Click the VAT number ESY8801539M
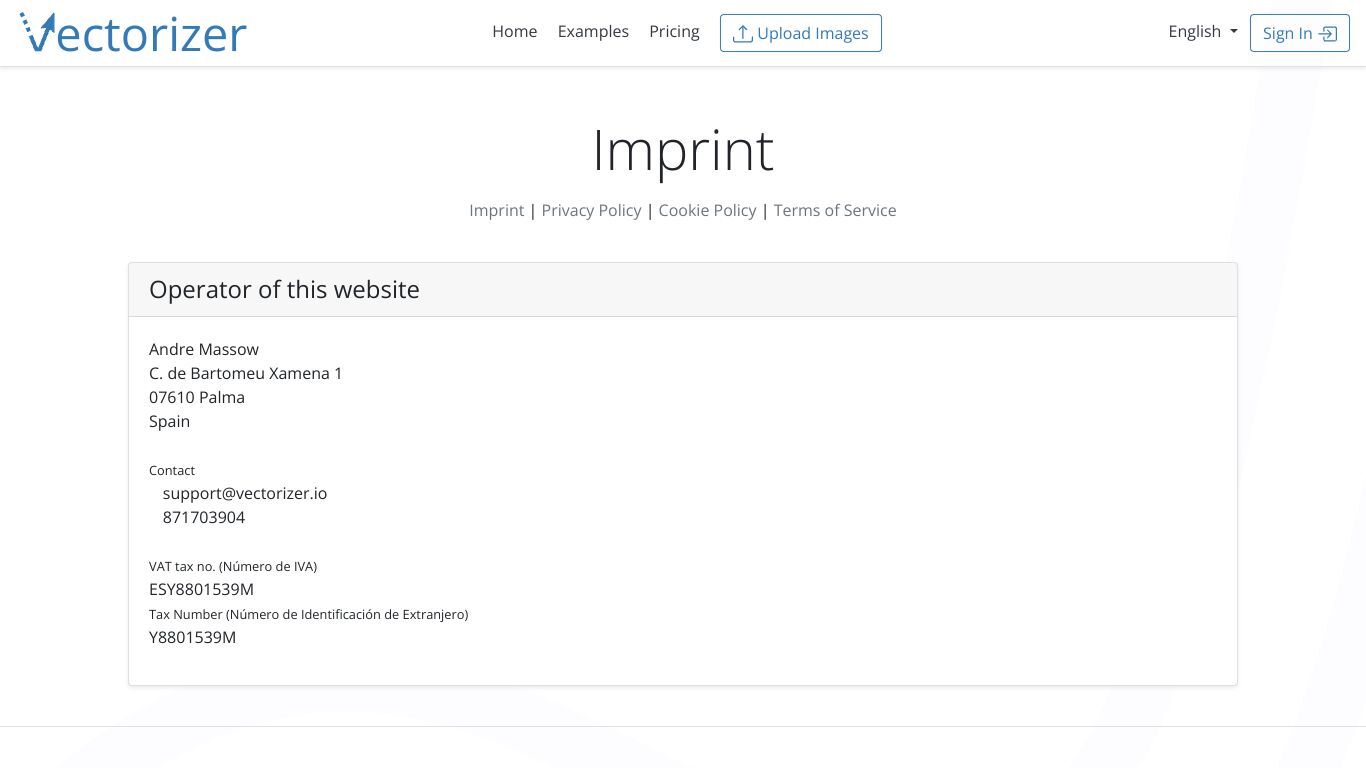Screen dimensions: 1366x768 tap(201, 589)
